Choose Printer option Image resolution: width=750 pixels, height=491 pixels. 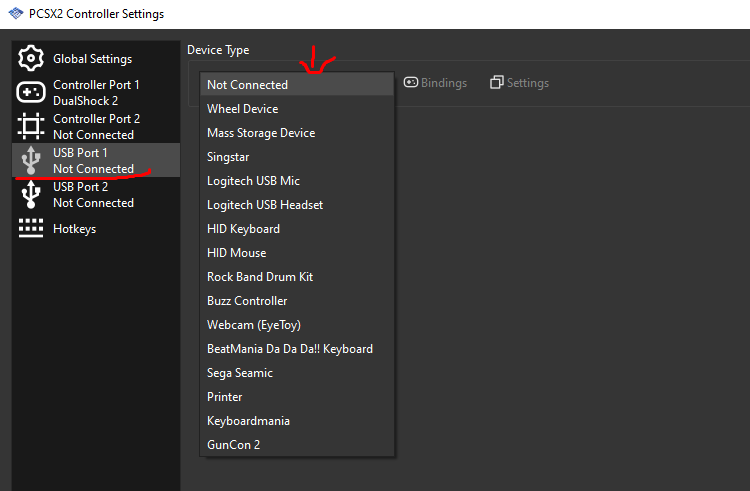[297, 397]
